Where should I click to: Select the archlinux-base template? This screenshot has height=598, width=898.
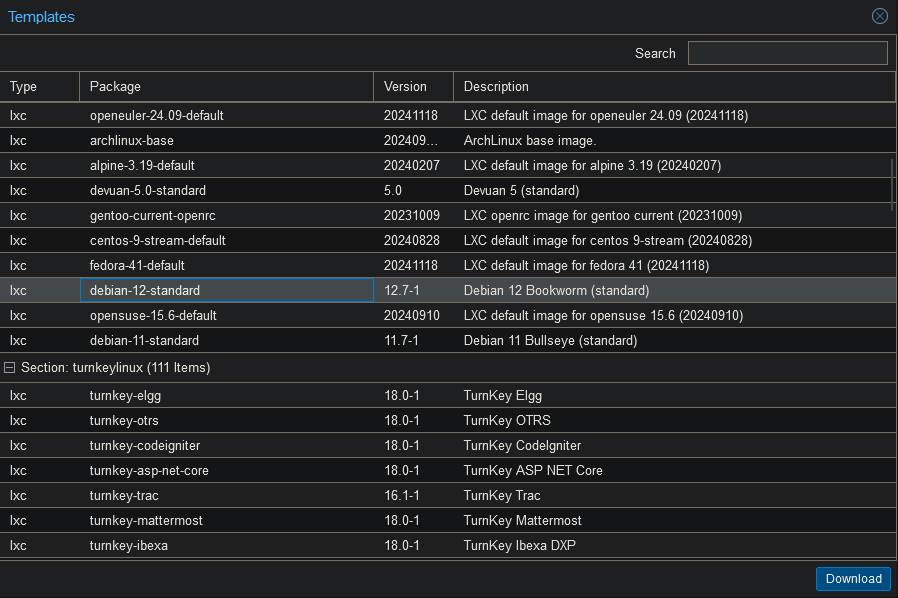point(132,140)
